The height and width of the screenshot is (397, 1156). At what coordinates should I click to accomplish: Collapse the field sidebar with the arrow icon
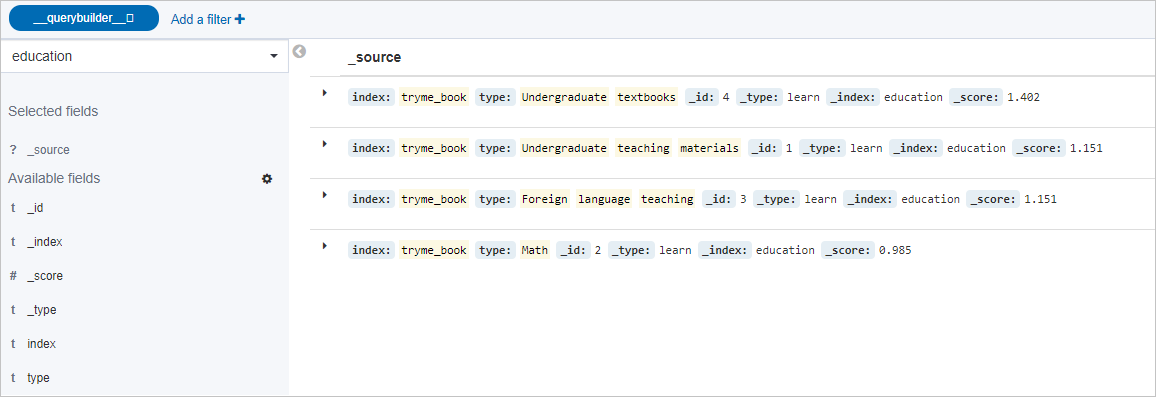tap(299, 52)
